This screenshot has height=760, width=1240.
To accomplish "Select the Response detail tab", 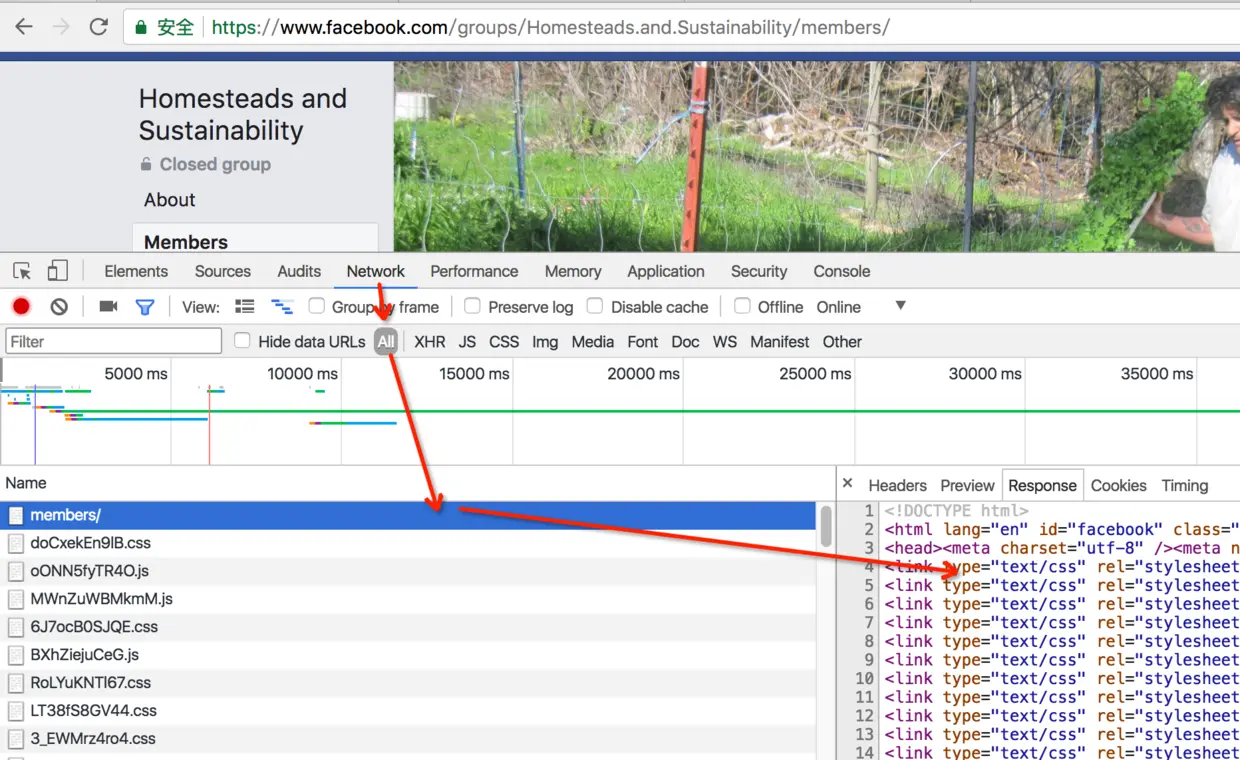I will click(x=1042, y=485).
